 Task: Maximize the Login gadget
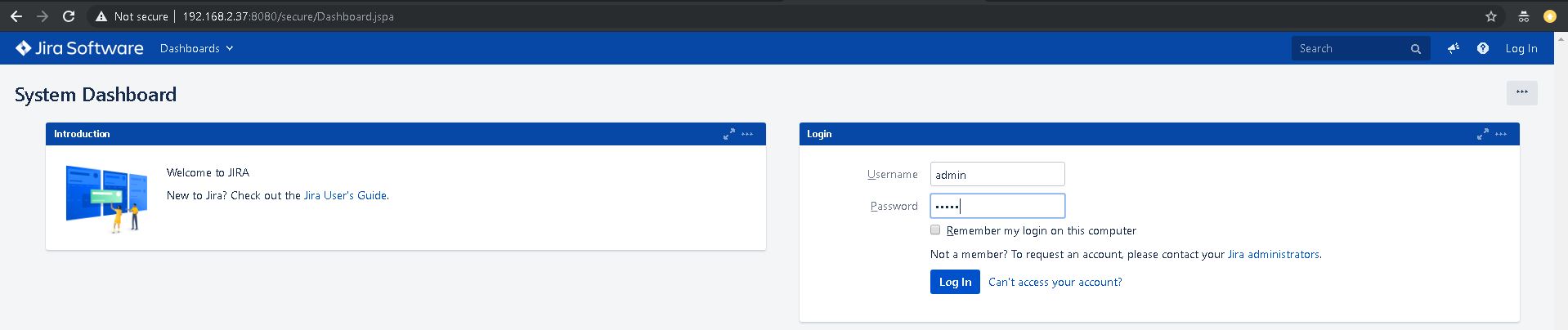click(x=1482, y=134)
